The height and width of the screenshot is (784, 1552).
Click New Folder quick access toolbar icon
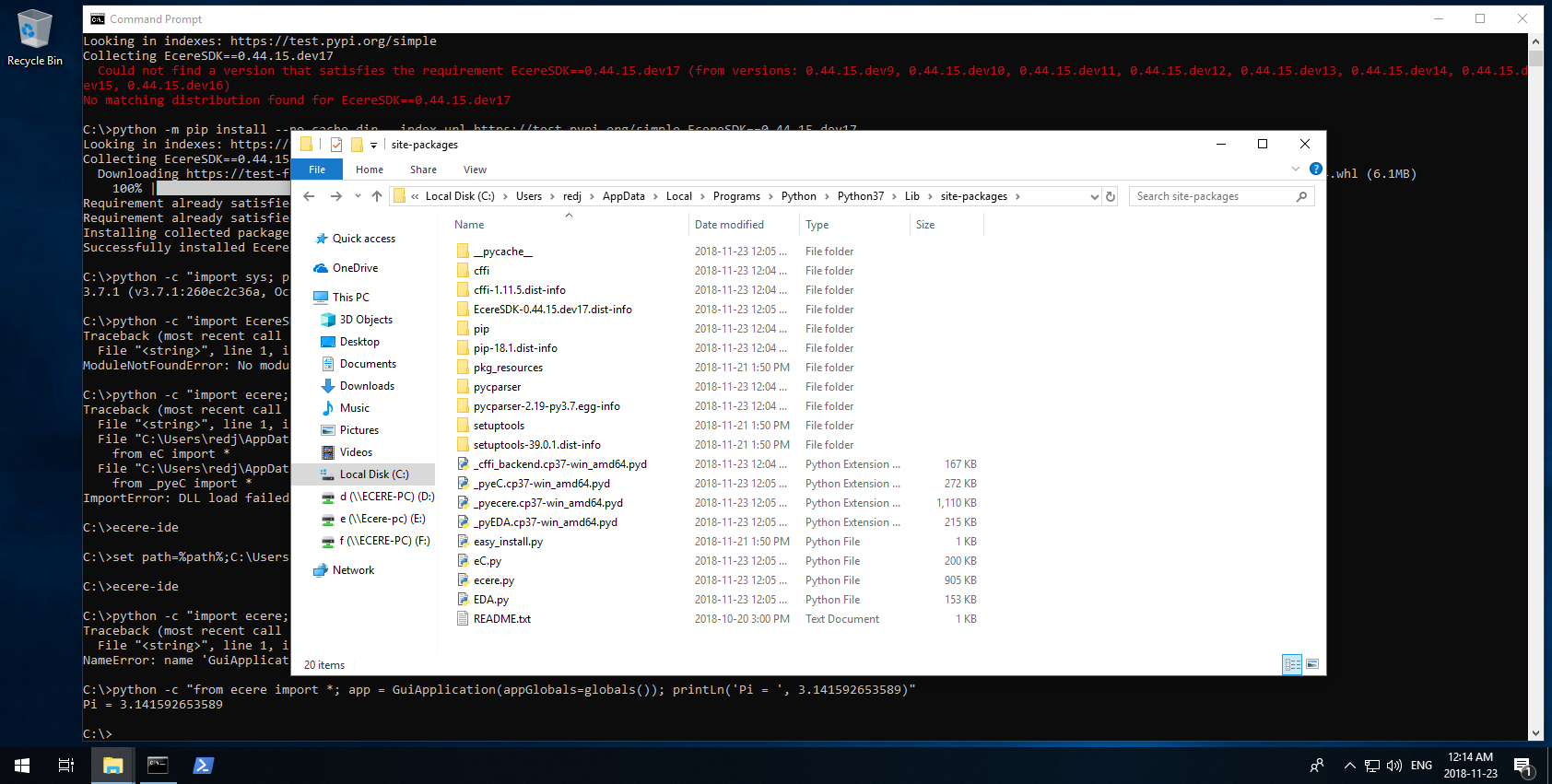357,145
